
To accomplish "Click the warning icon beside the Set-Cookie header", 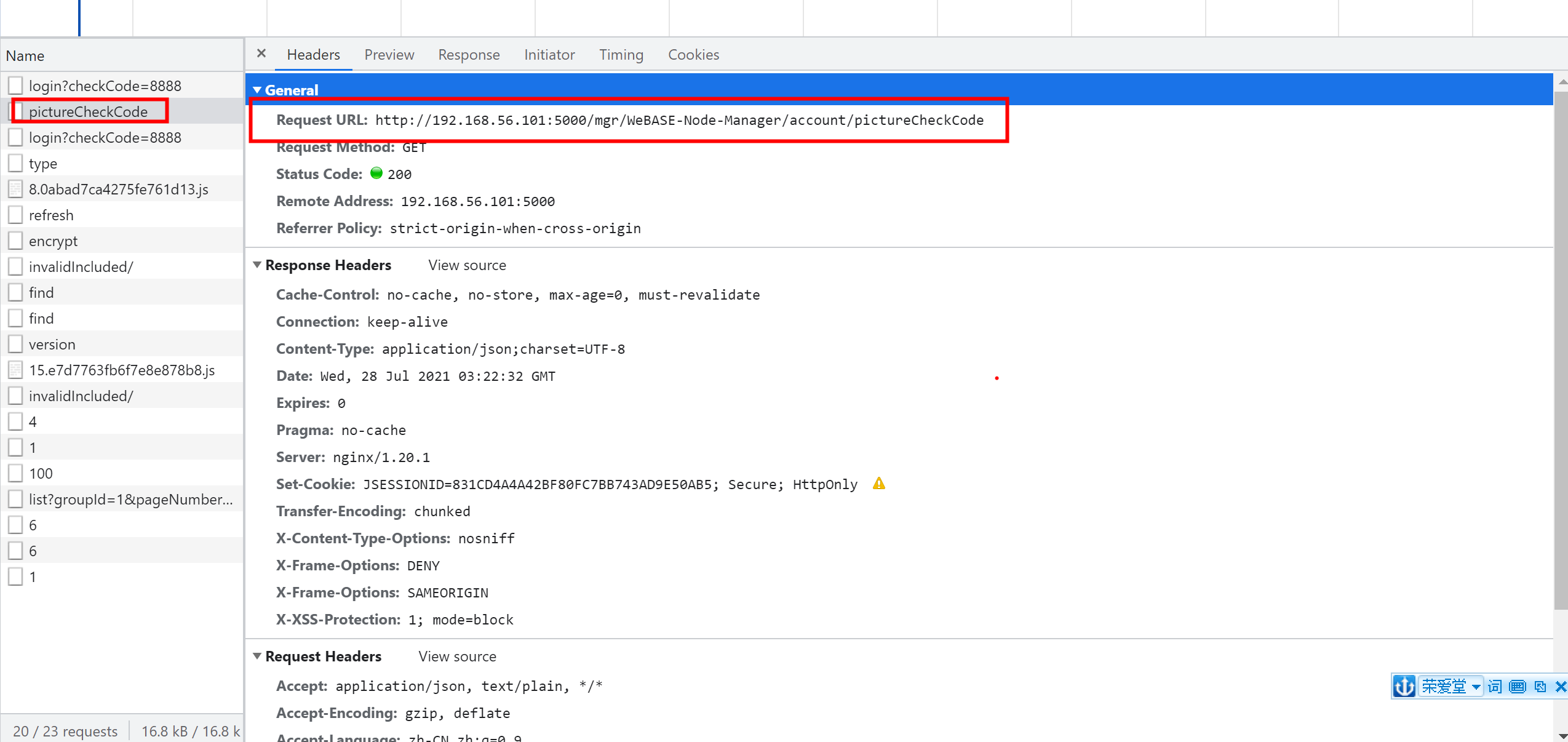I will pyautogui.click(x=878, y=484).
